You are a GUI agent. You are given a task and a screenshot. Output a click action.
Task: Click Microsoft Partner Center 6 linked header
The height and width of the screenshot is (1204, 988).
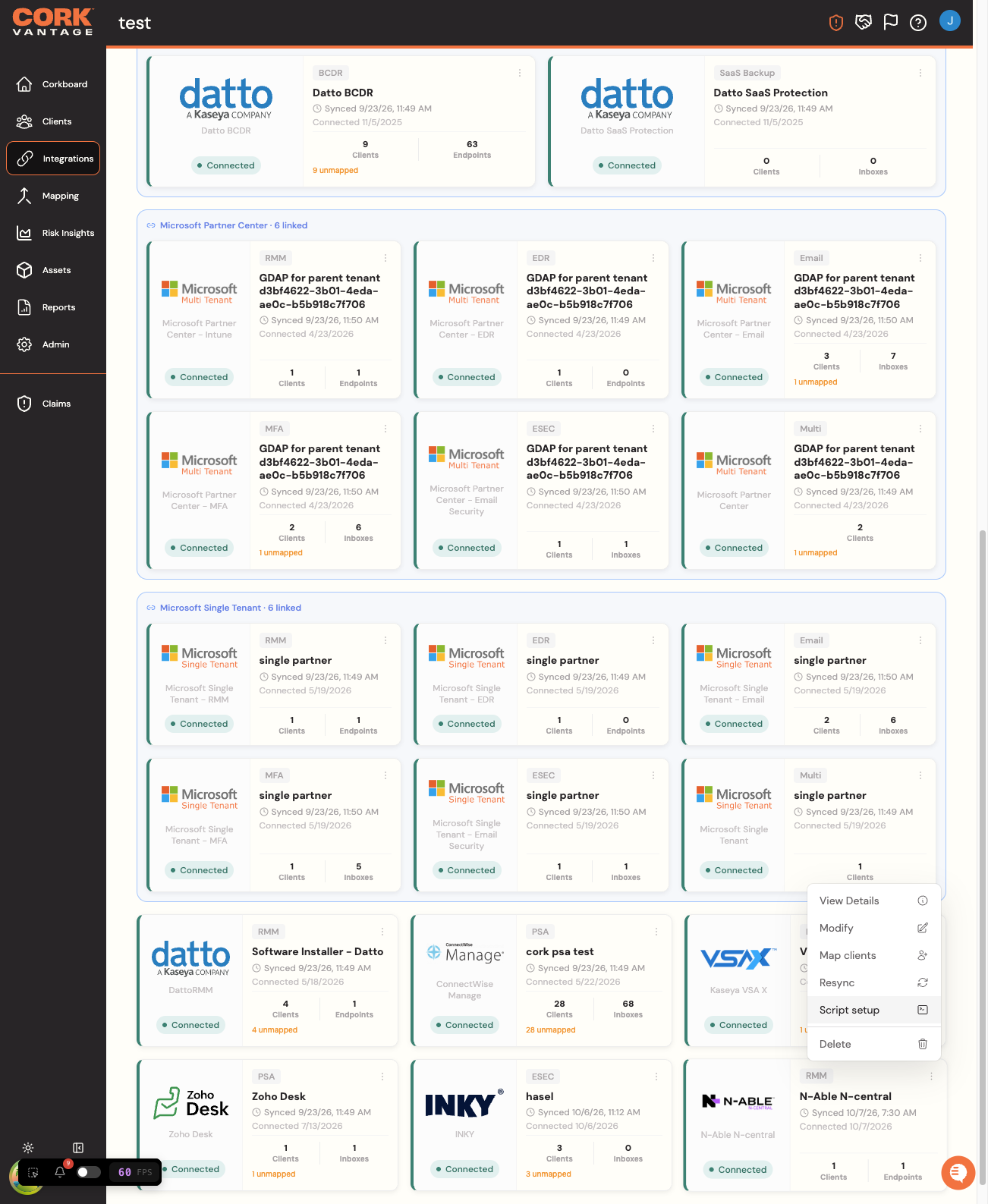point(227,225)
